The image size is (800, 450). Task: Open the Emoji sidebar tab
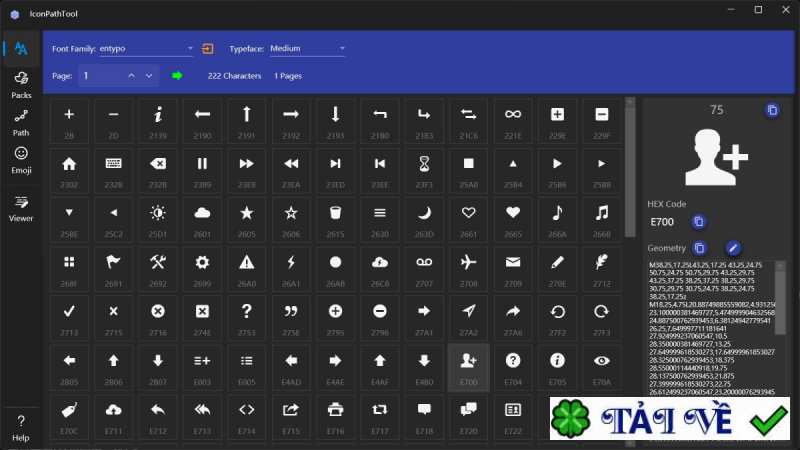(21, 160)
